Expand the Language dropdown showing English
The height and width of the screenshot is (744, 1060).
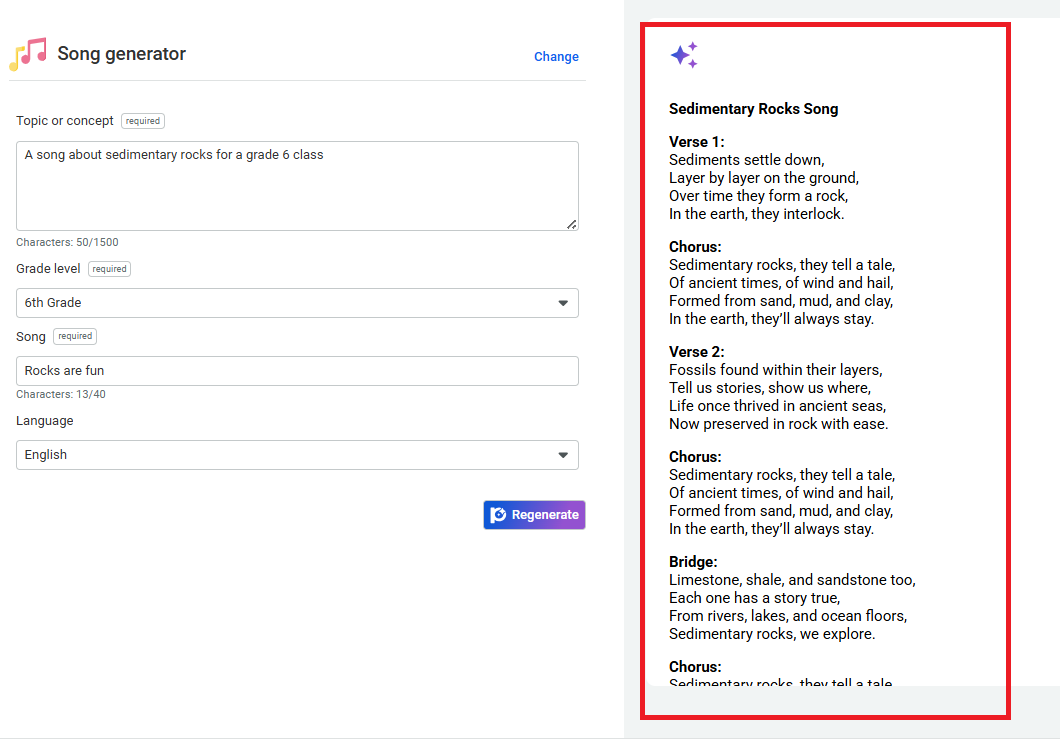(297, 455)
